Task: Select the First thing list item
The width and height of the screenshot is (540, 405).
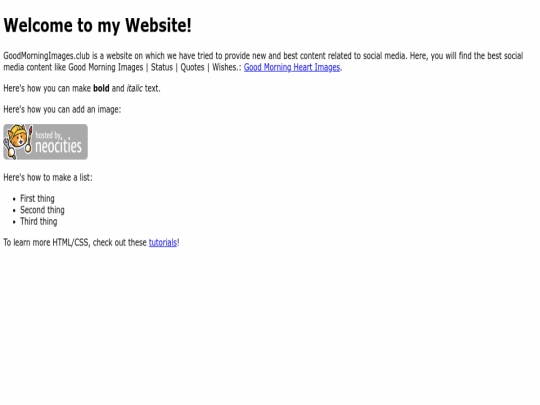Action: click(x=37, y=199)
